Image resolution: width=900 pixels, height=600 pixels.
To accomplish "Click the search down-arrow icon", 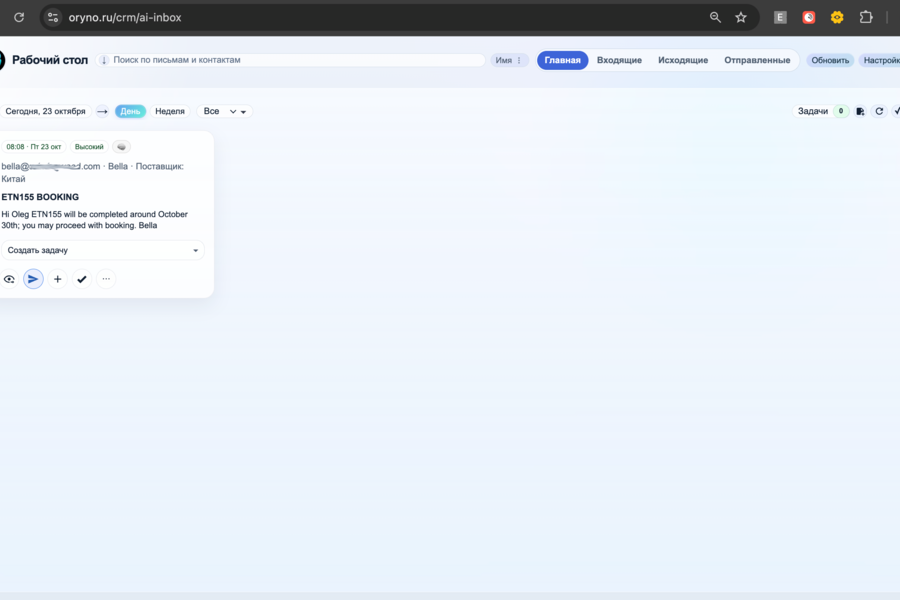I will point(104,60).
